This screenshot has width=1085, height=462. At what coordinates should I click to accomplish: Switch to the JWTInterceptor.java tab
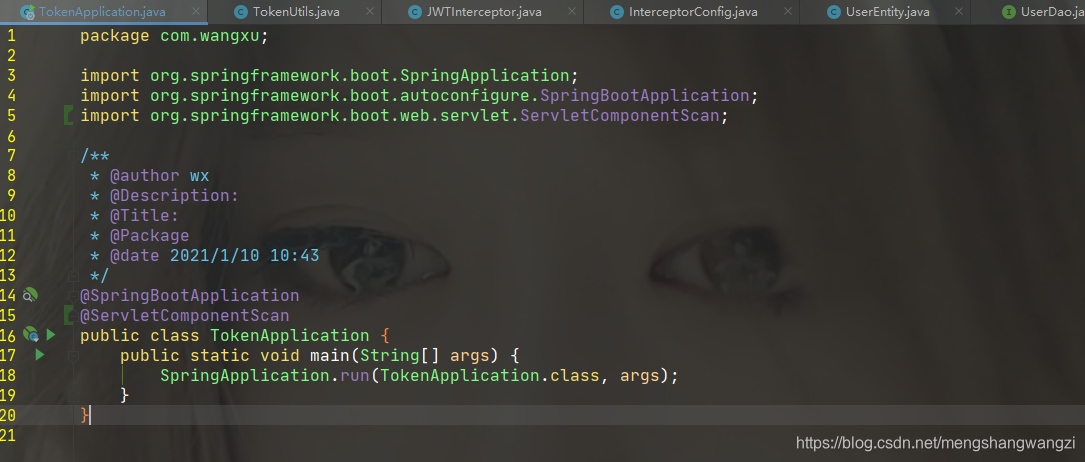tap(483, 12)
